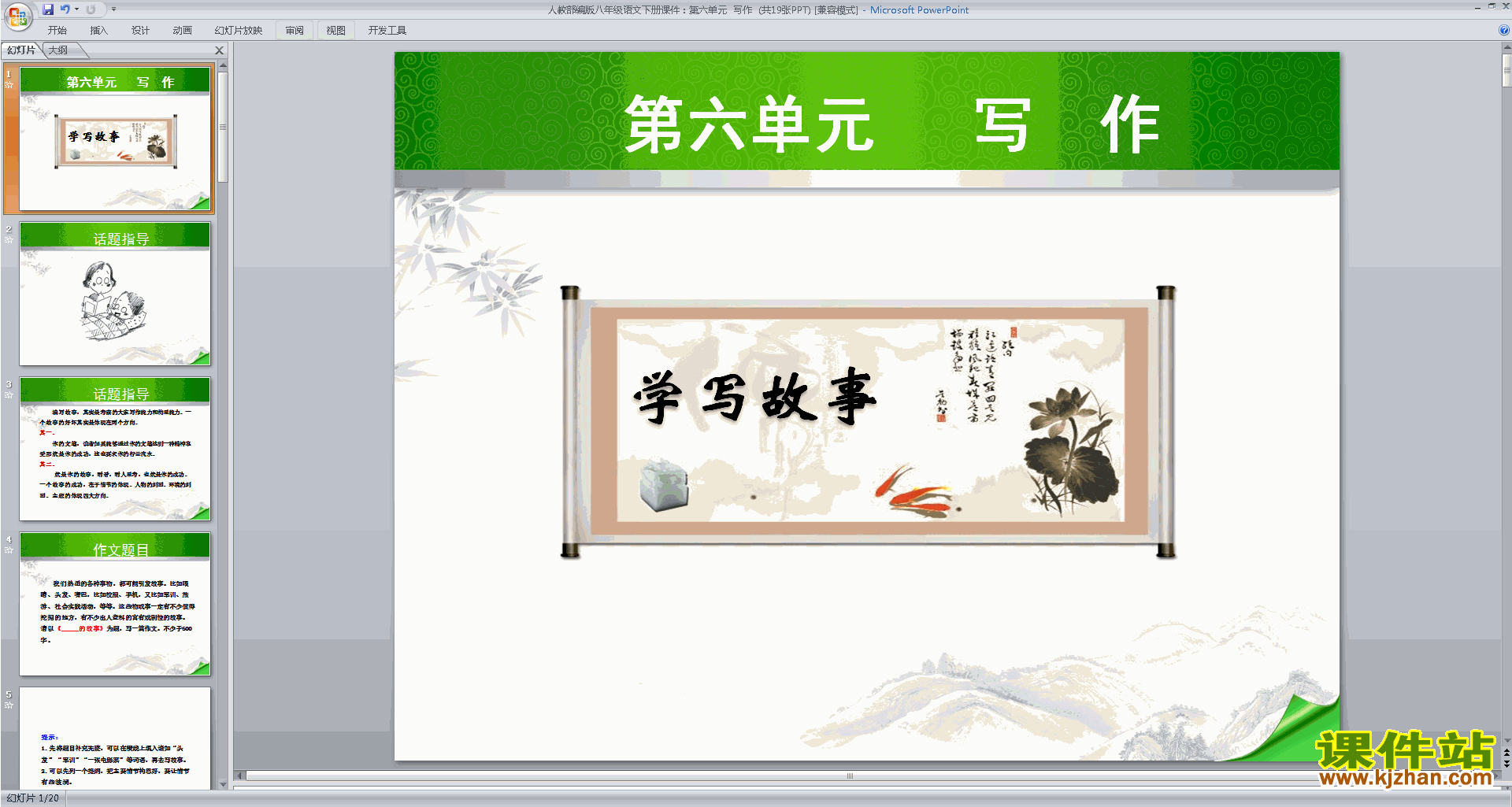Switch to the 幻灯片 pane tab

coord(21,50)
